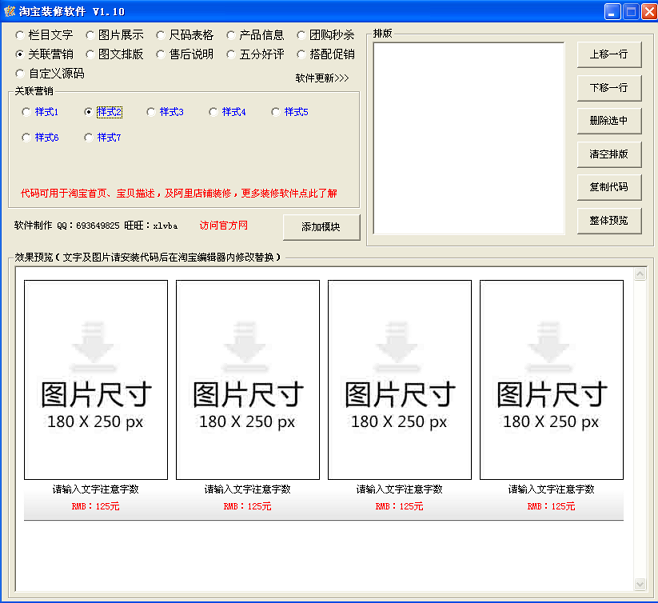Click the 复制代码 button
Screen dimensions: 658x603
[608, 187]
